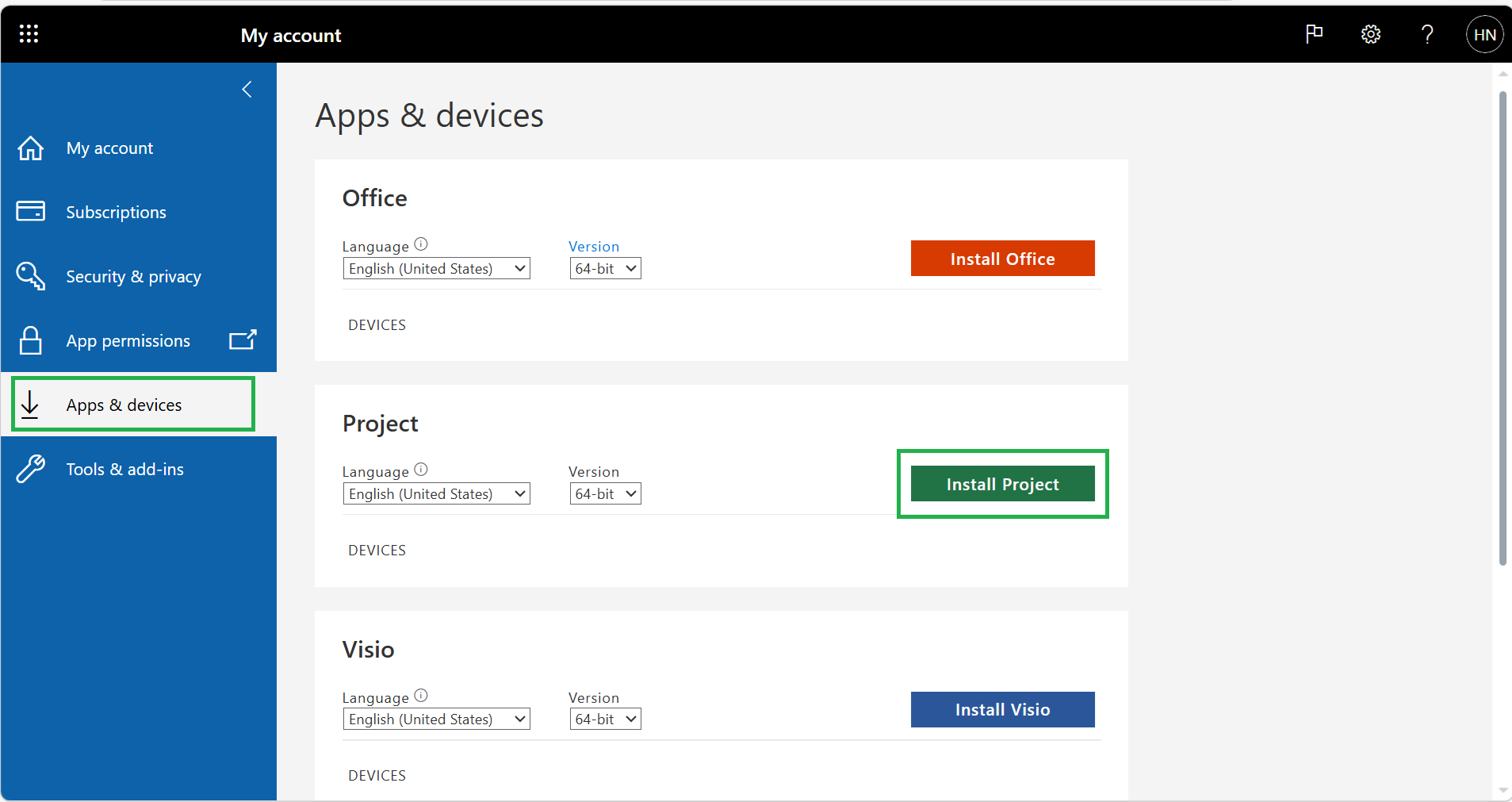
Task: Open the Visio Version dropdown
Action: (605, 719)
